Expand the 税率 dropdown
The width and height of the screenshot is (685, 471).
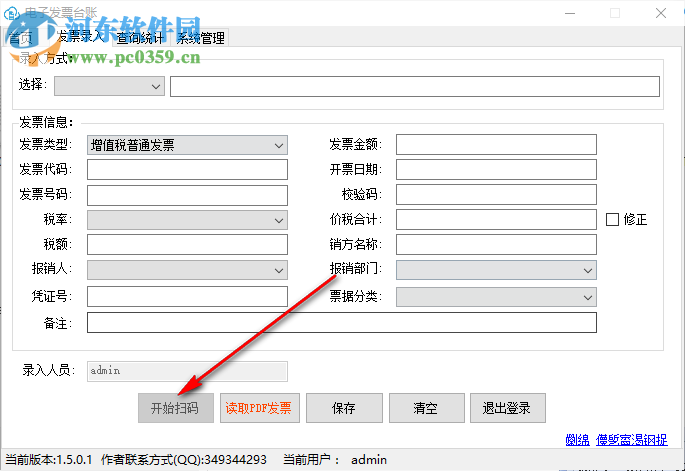point(187,220)
